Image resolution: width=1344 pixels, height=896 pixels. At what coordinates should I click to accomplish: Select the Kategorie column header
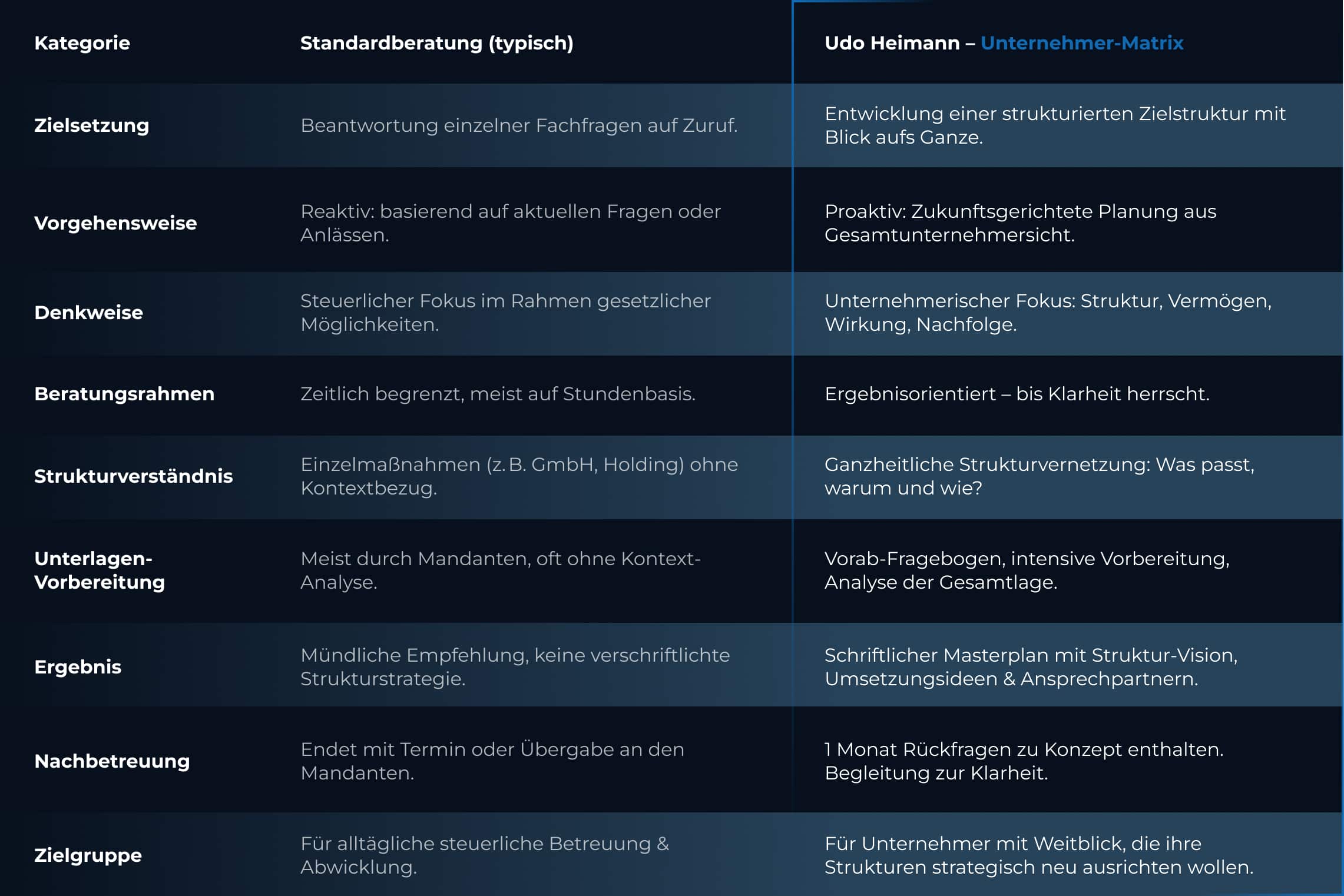(x=82, y=43)
